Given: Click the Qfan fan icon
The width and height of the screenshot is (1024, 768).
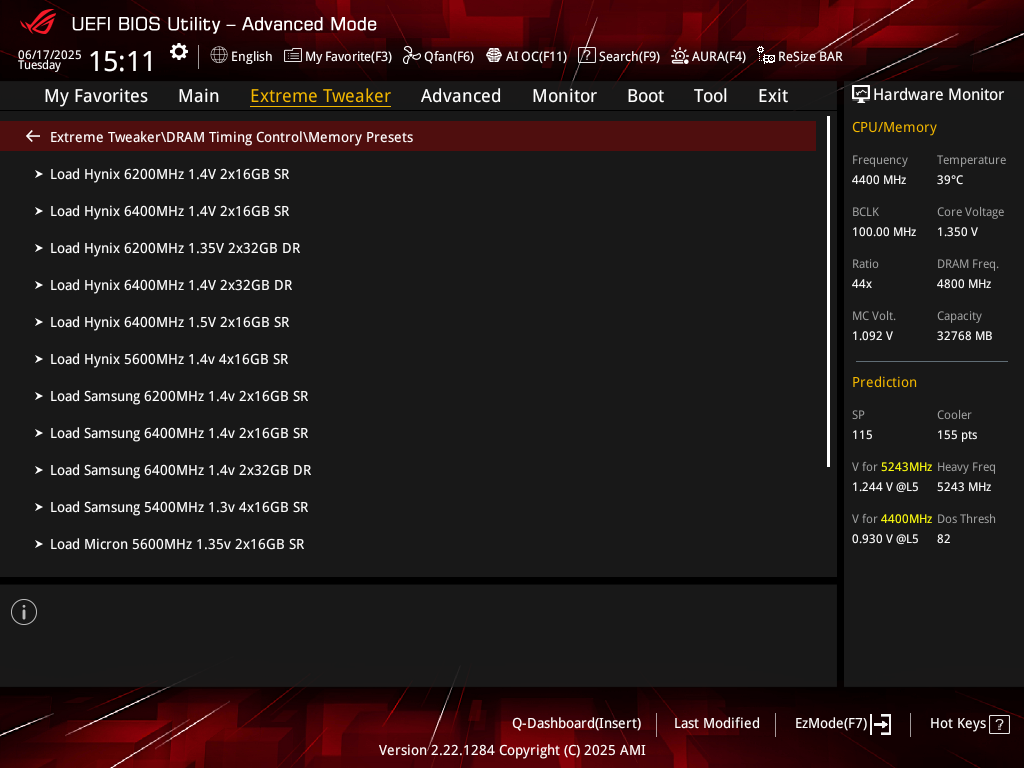Looking at the screenshot, I should tap(411, 56).
